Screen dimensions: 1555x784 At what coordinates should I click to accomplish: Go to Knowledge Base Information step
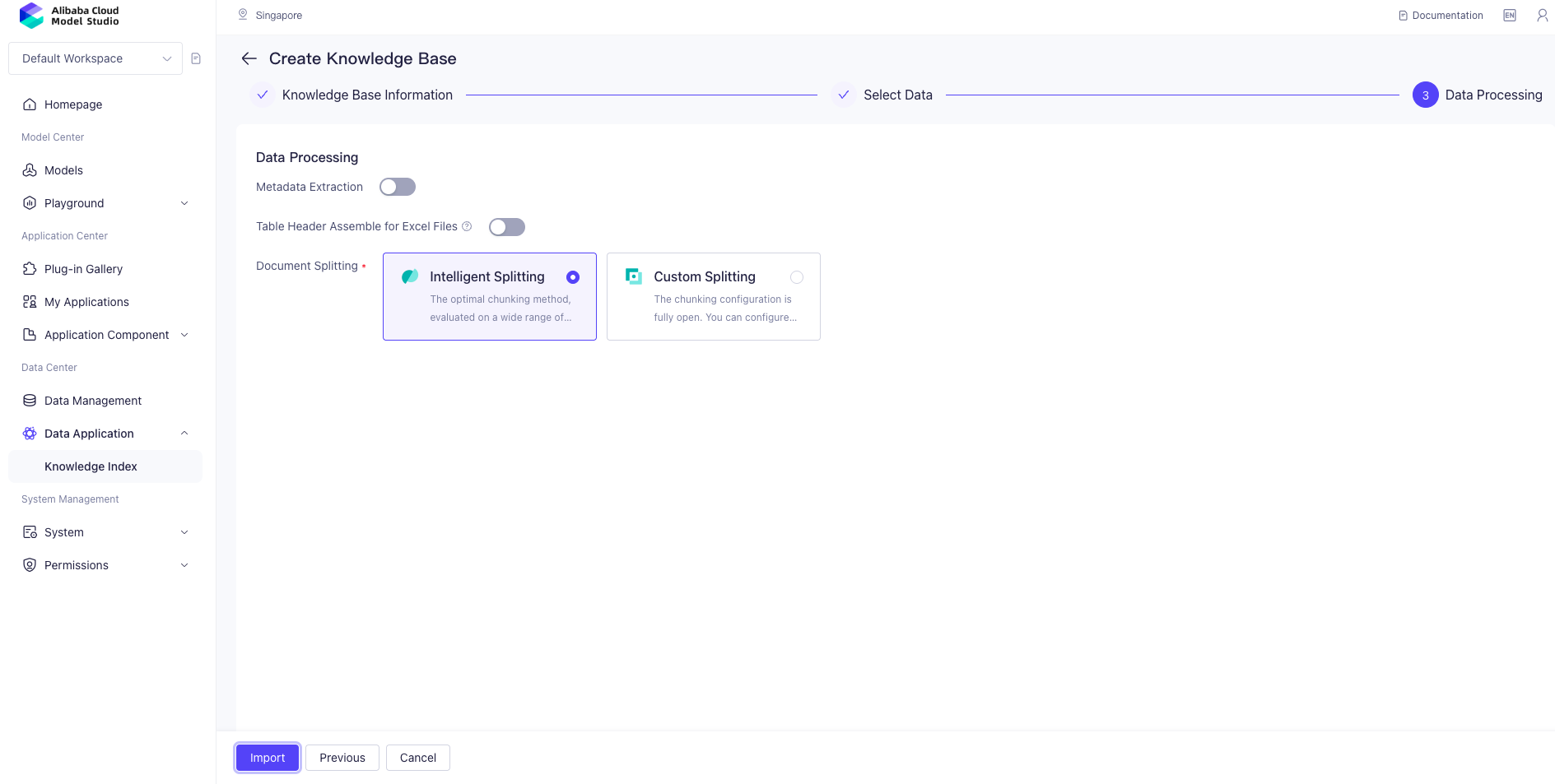pyautogui.click(x=367, y=95)
